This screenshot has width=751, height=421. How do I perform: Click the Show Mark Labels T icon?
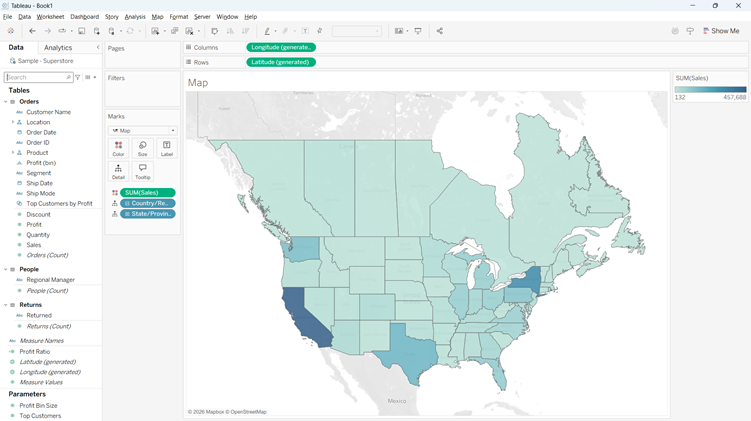[x=305, y=31]
